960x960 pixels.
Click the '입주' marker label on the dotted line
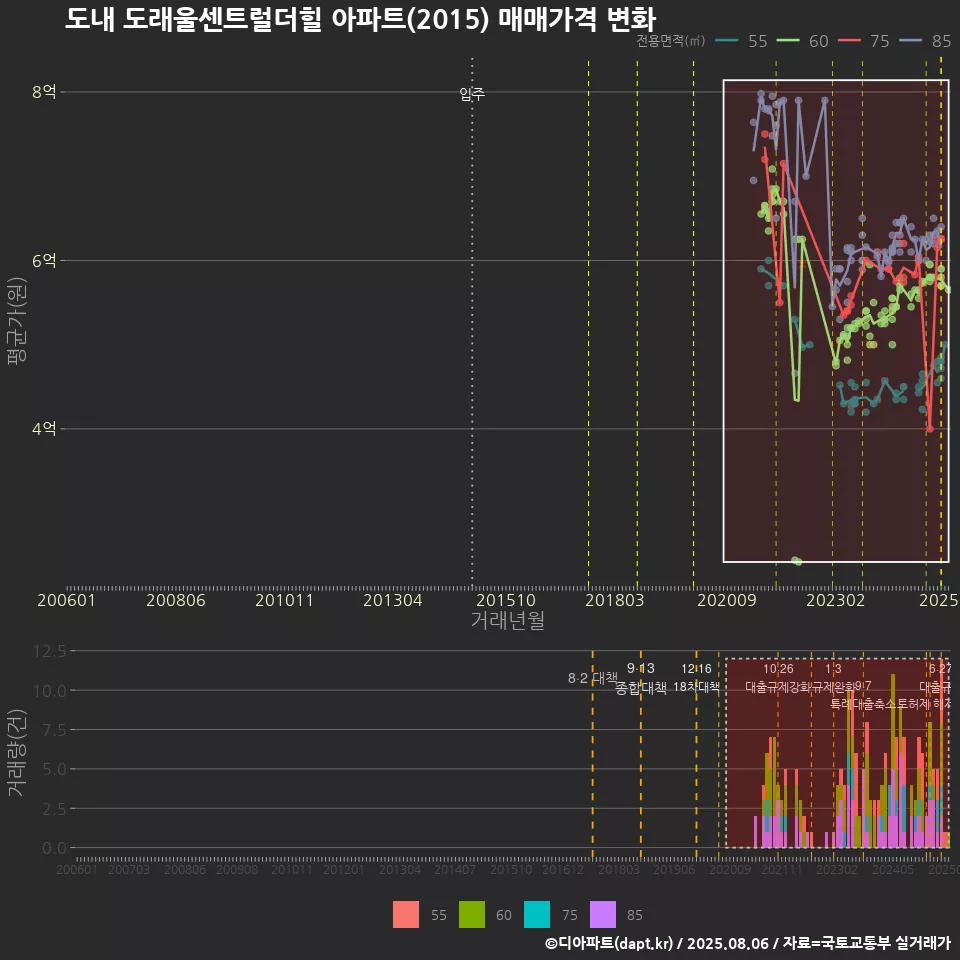pos(472,94)
